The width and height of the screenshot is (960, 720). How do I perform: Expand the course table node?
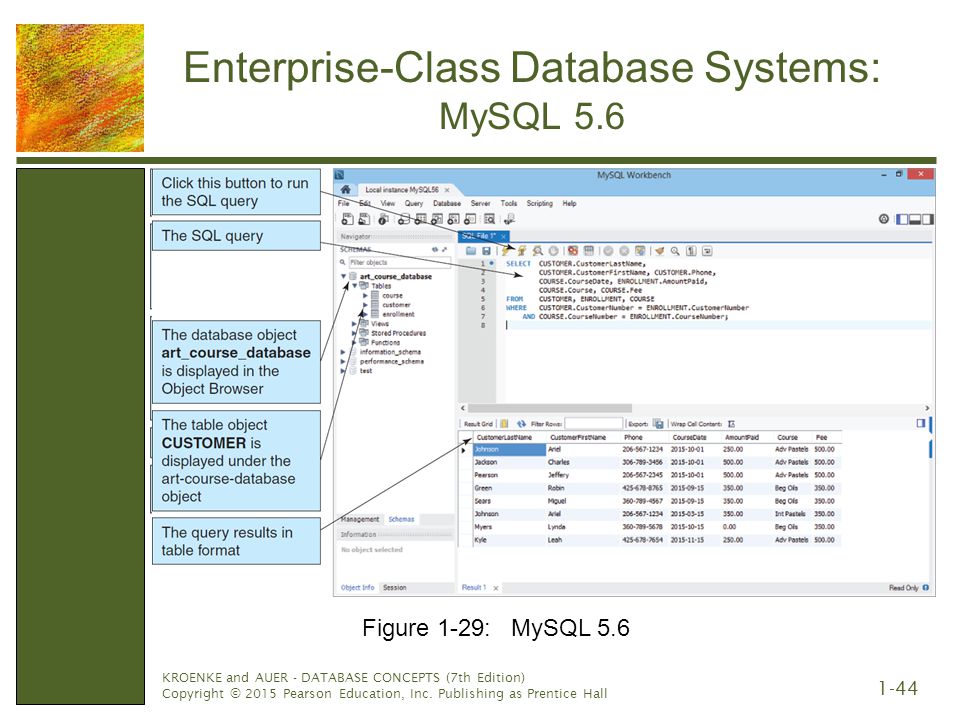point(366,296)
